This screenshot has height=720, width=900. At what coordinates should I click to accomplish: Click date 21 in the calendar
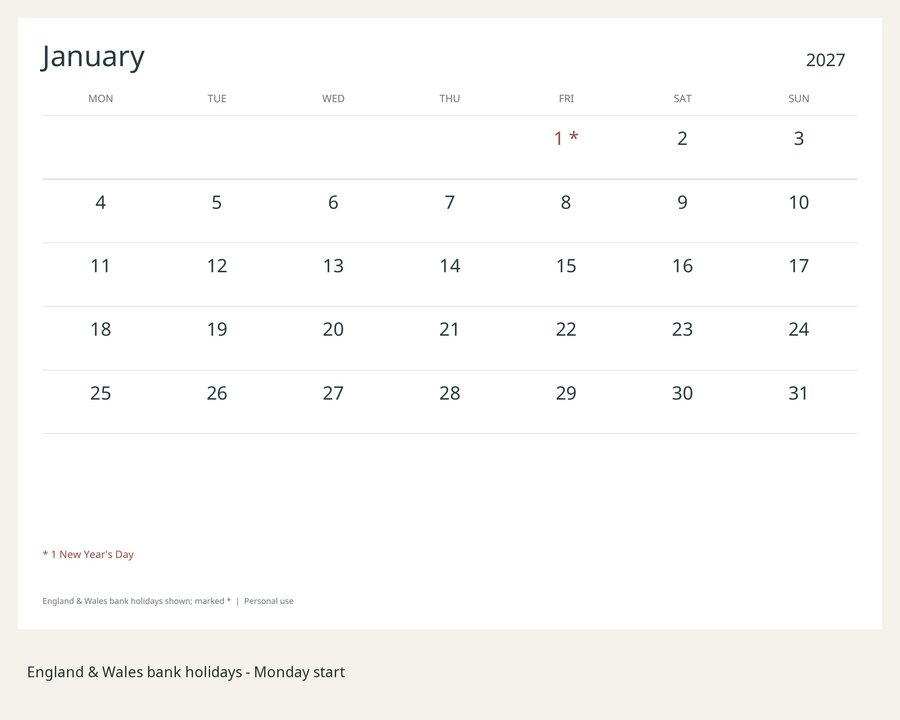[x=450, y=330]
